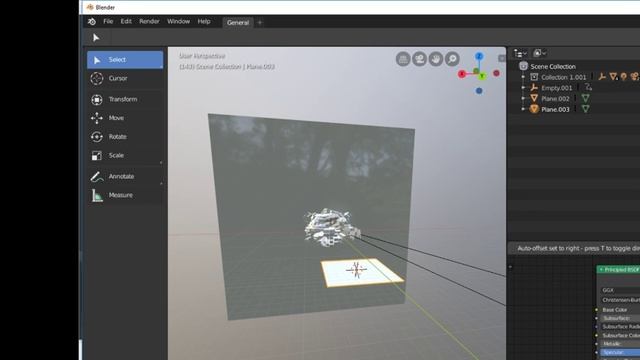Select the Annotate tool

(125, 176)
